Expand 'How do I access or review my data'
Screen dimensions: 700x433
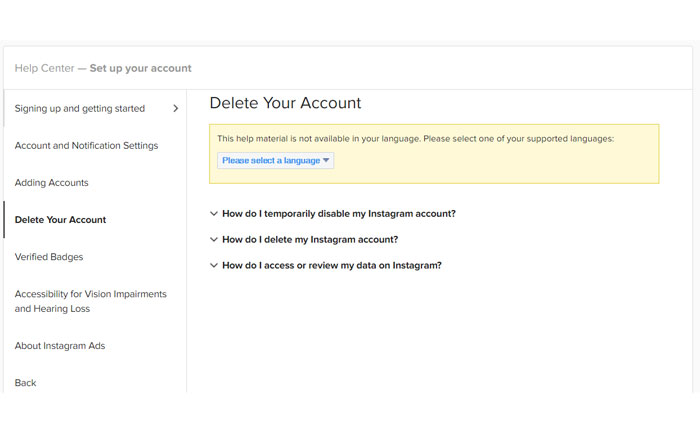[x=331, y=265]
